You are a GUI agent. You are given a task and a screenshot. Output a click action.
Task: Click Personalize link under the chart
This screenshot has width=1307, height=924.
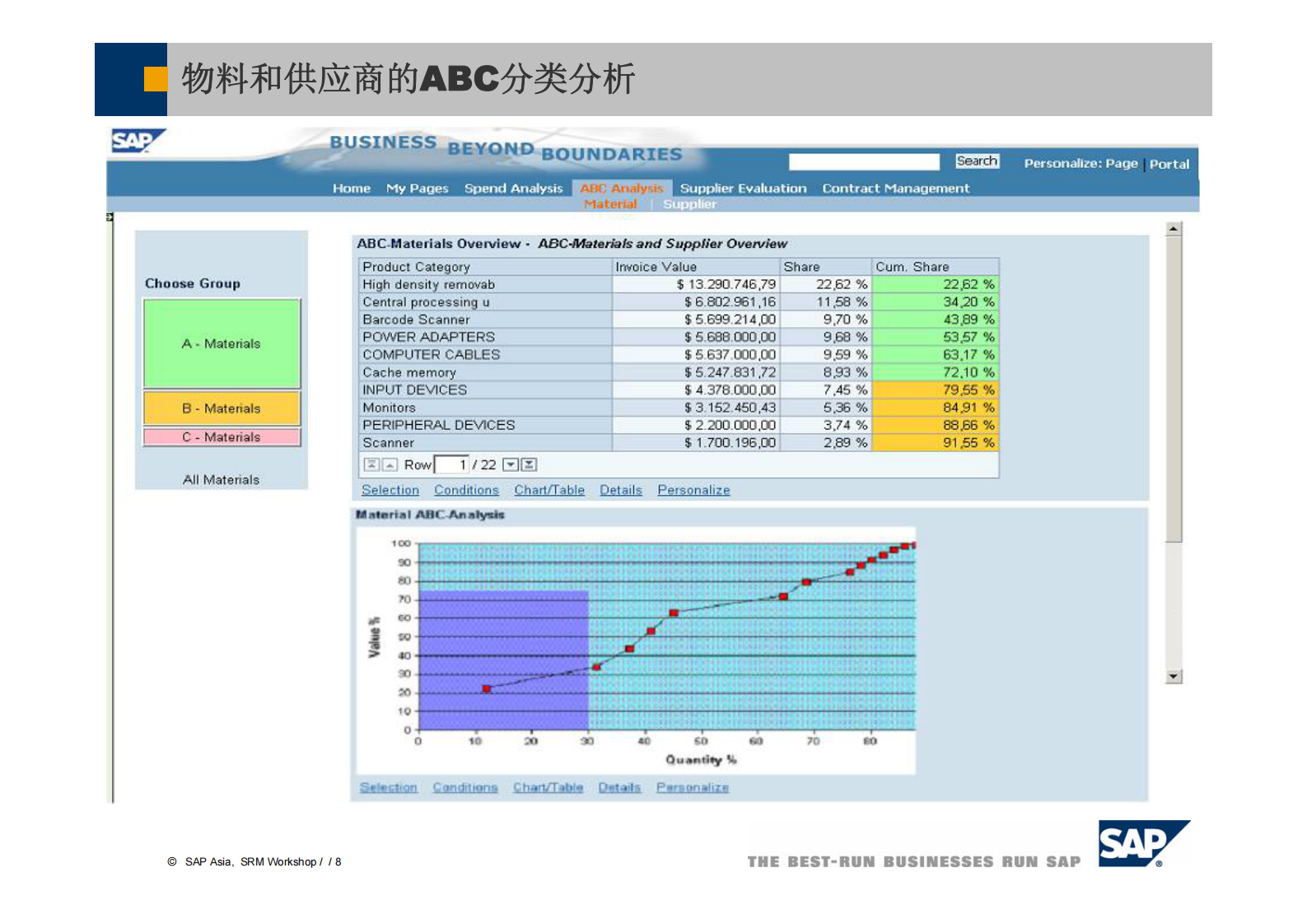click(692, 787)
